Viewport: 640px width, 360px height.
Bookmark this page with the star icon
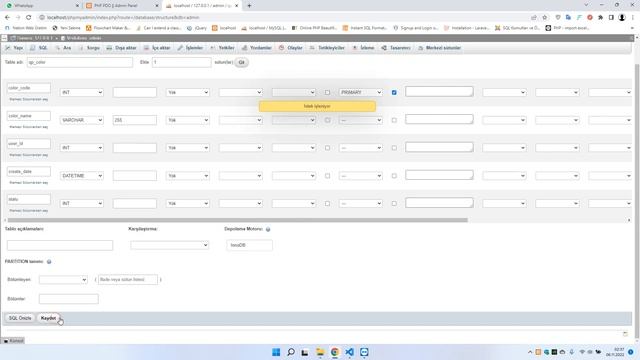pyautogui.click(x=544, y=18)
